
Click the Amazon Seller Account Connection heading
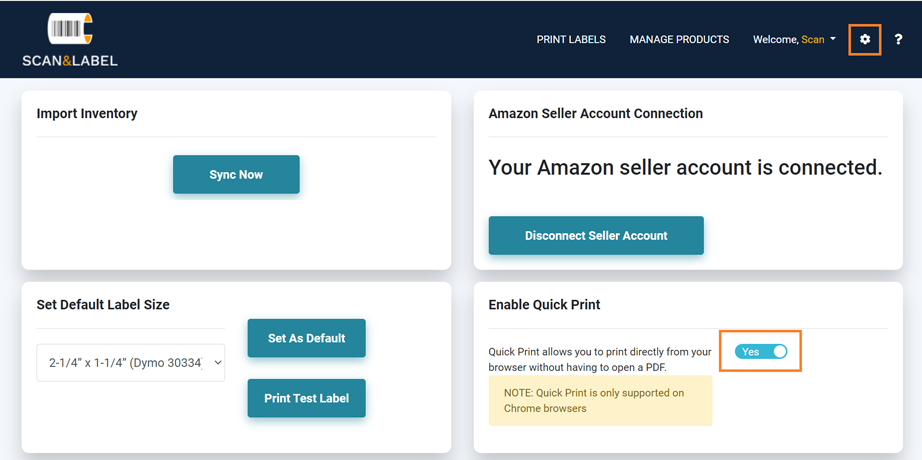[x=596, y=114]
